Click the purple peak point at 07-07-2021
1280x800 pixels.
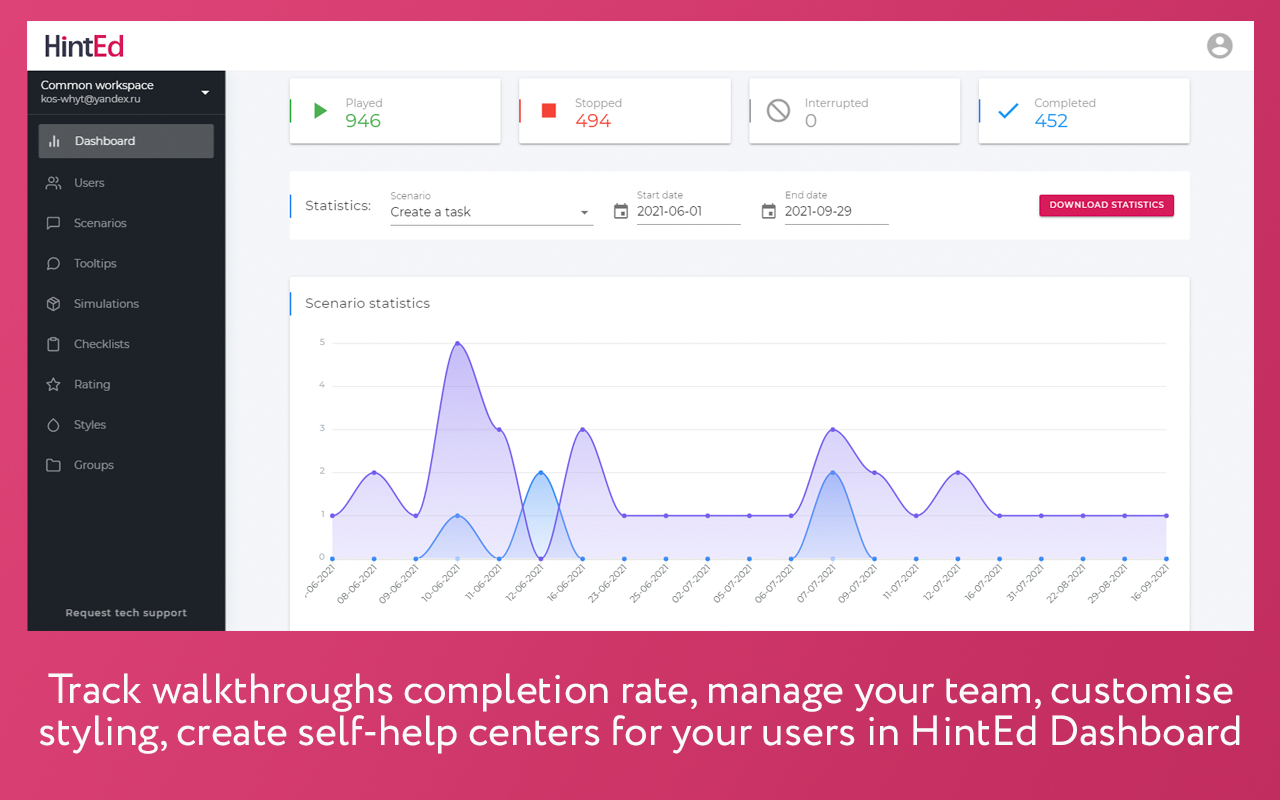point(833,429)
